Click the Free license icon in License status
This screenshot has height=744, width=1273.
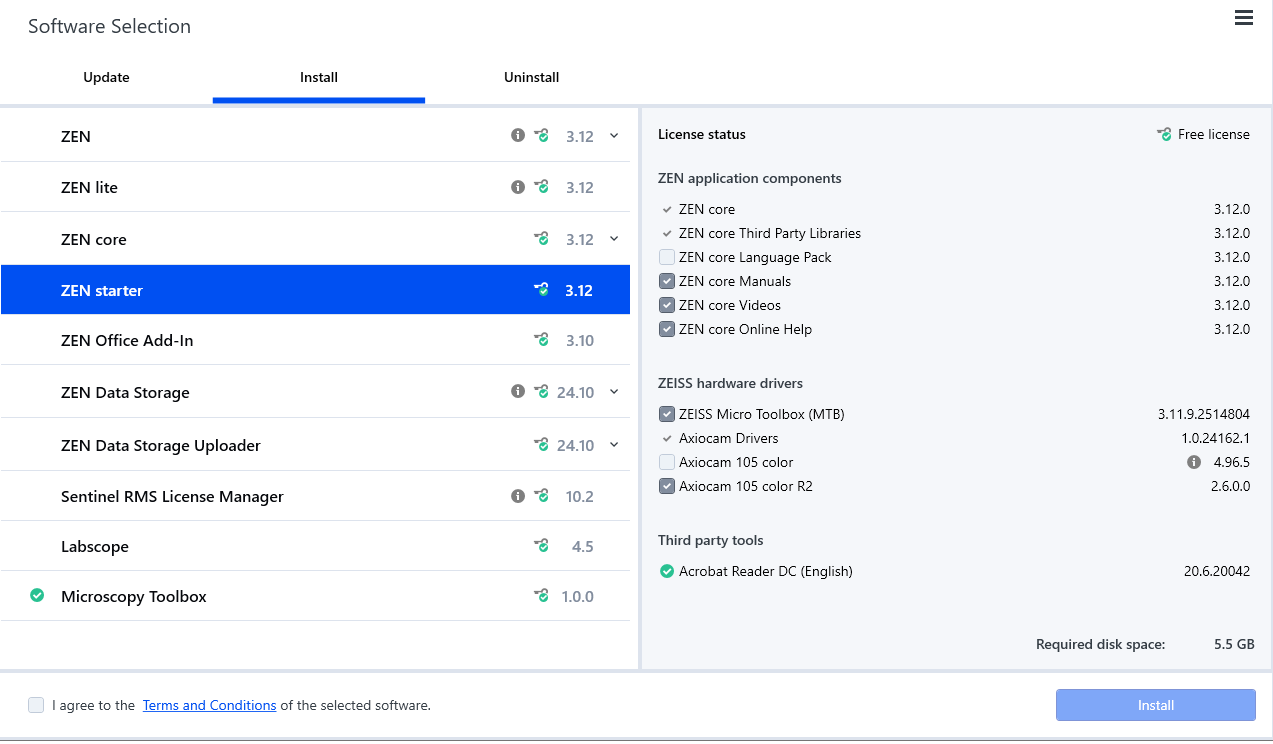tap(1163, 133)
